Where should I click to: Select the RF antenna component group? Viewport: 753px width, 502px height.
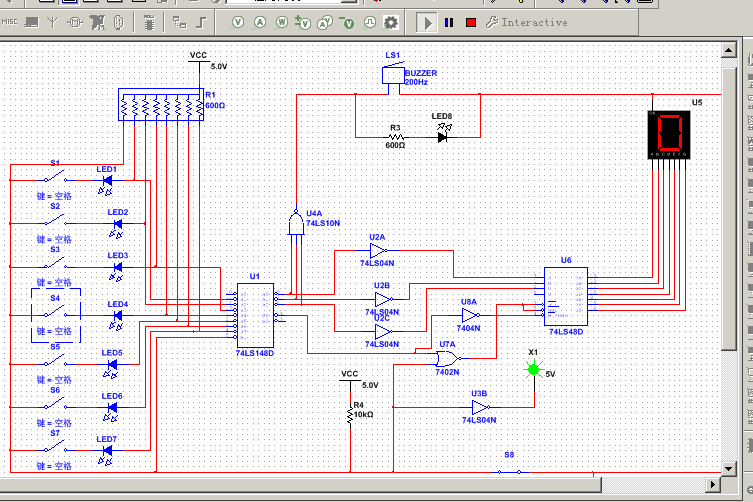pyautogui.click(x=53, y=22)
